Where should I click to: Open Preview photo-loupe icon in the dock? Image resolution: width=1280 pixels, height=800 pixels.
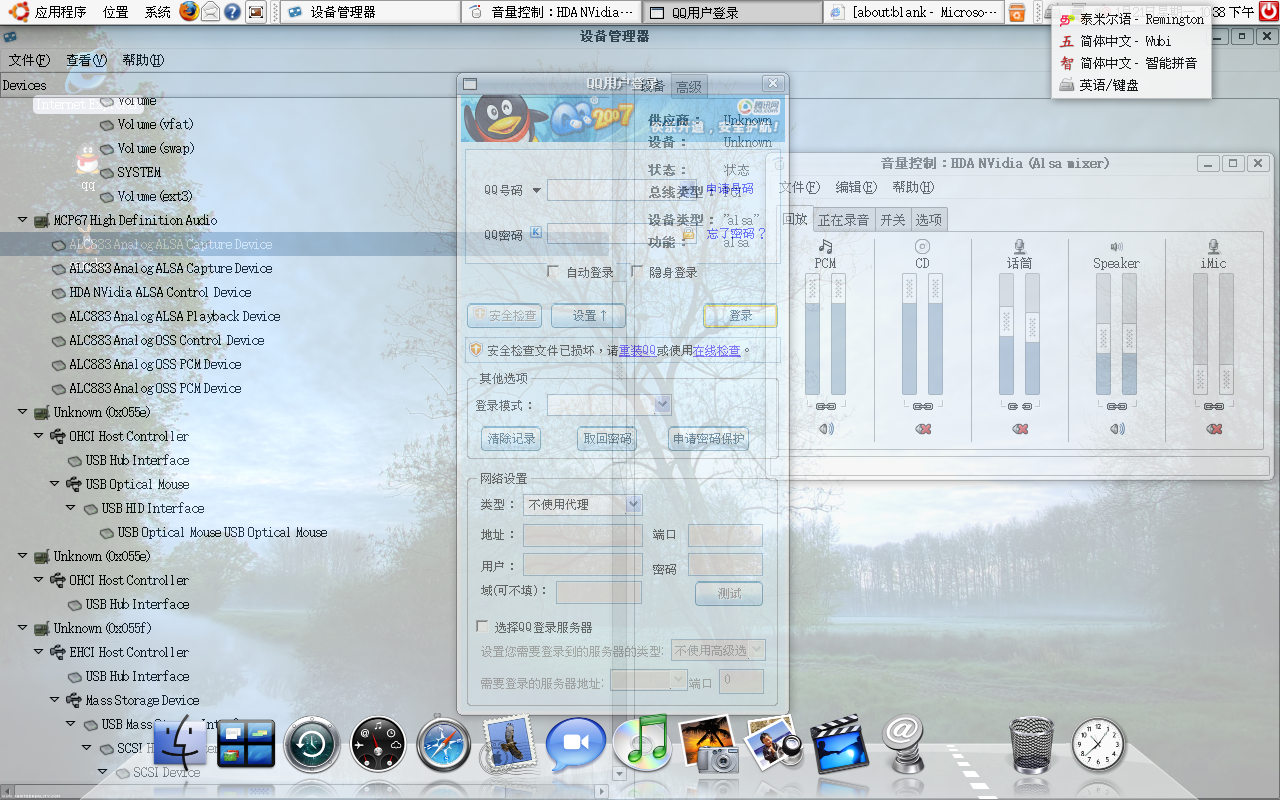pos(774,745)
